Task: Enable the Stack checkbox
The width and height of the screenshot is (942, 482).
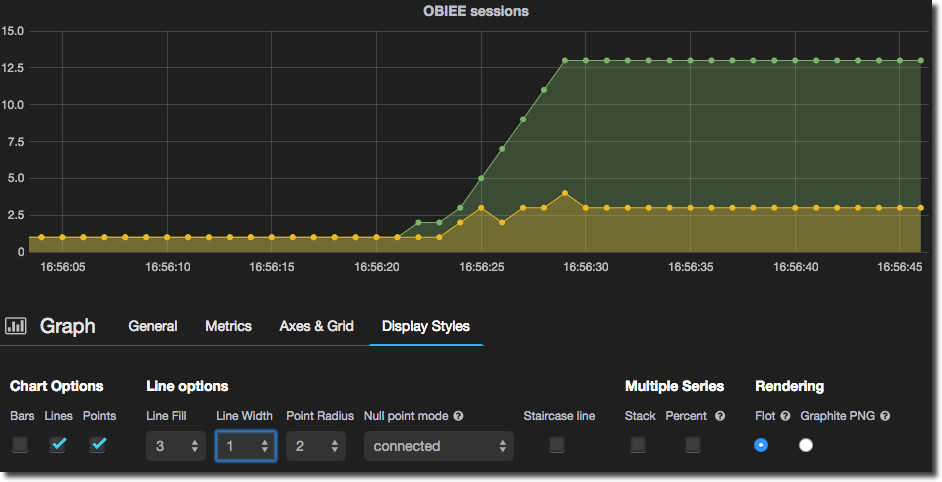Action: pyautogui.click(x=638, y=445)
